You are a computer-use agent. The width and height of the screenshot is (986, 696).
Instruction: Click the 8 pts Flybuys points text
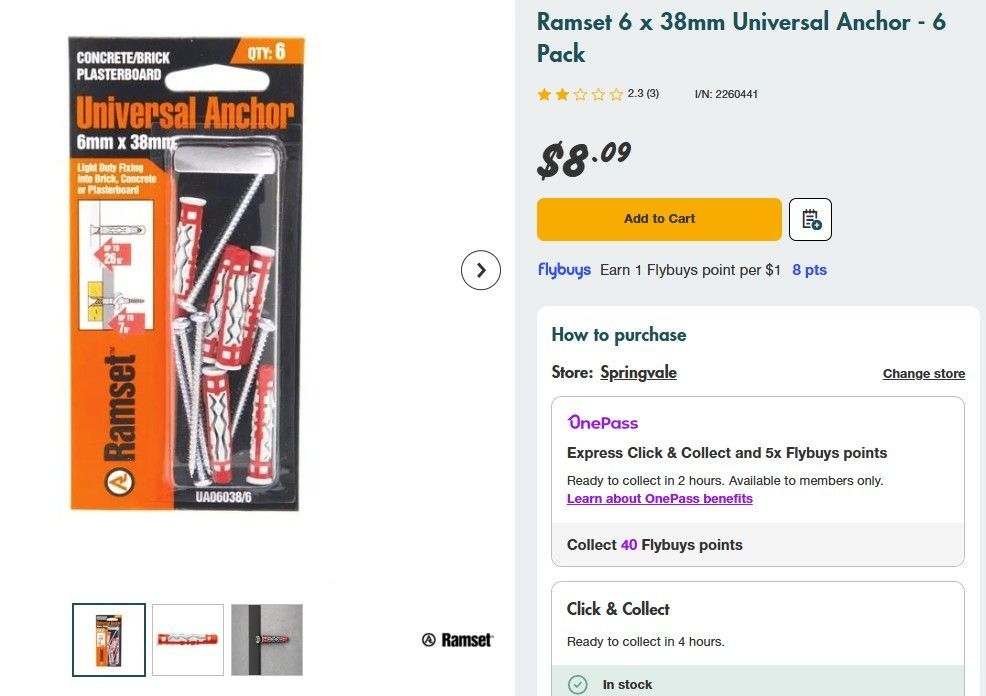pos(809,270)
